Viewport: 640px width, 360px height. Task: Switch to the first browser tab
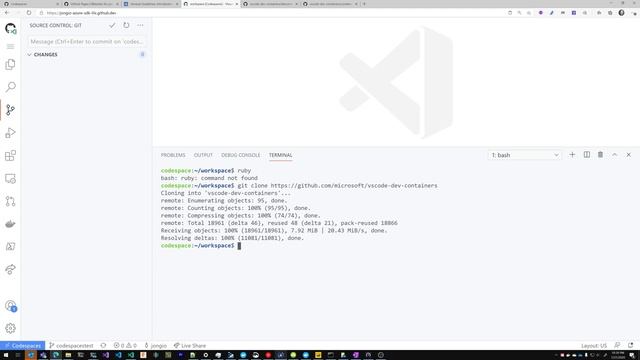pos(31,4)
